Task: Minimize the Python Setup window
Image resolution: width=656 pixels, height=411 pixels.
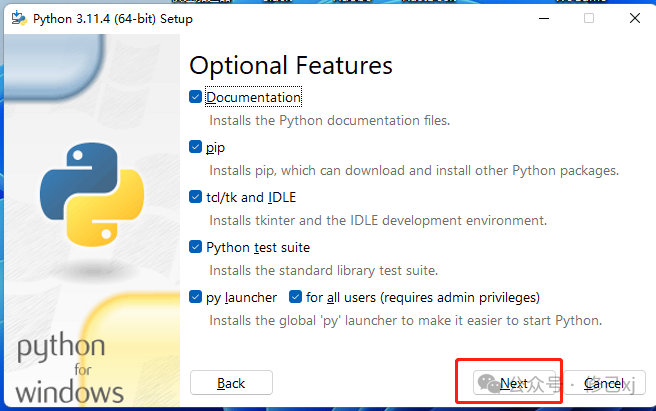Action: pos(543,18)
